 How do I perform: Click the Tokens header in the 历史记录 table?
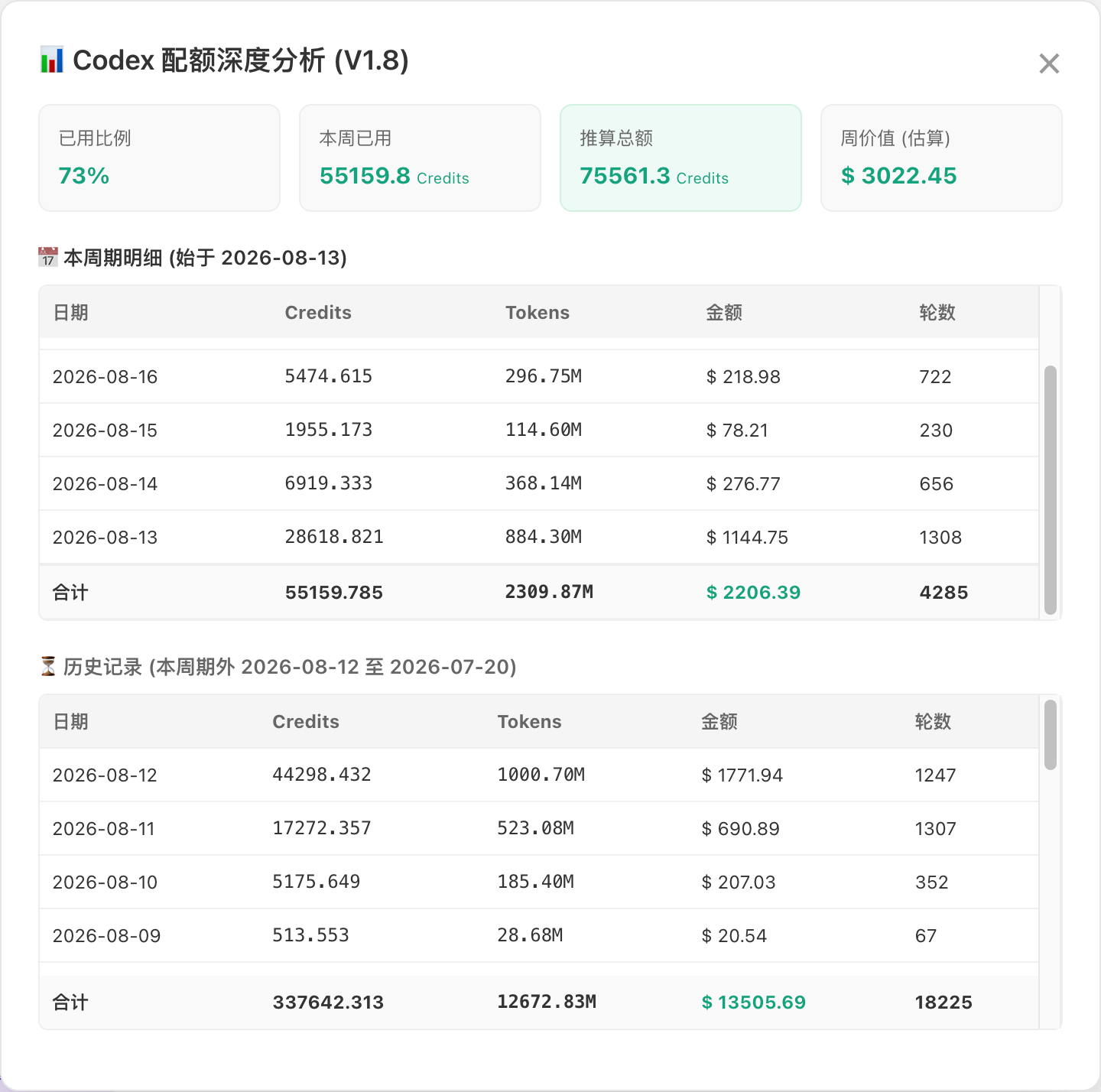pos(530,722)
